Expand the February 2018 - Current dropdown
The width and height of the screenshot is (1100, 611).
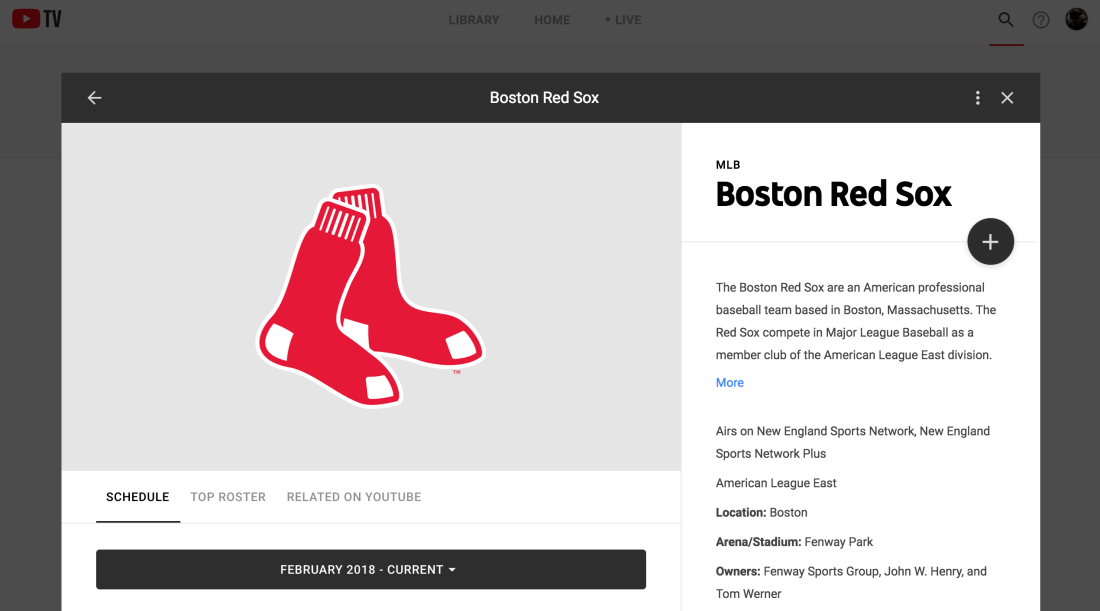pos(370,570)
